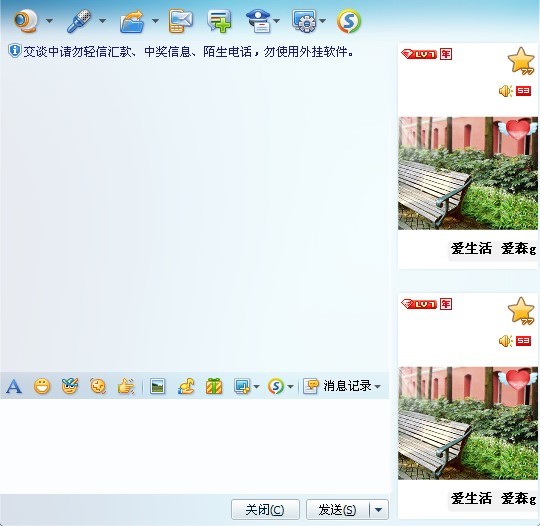540x526 pixels.
Task: Create a discussion group with plus icon
Action: pyautogui.click(x=219, y=21)
